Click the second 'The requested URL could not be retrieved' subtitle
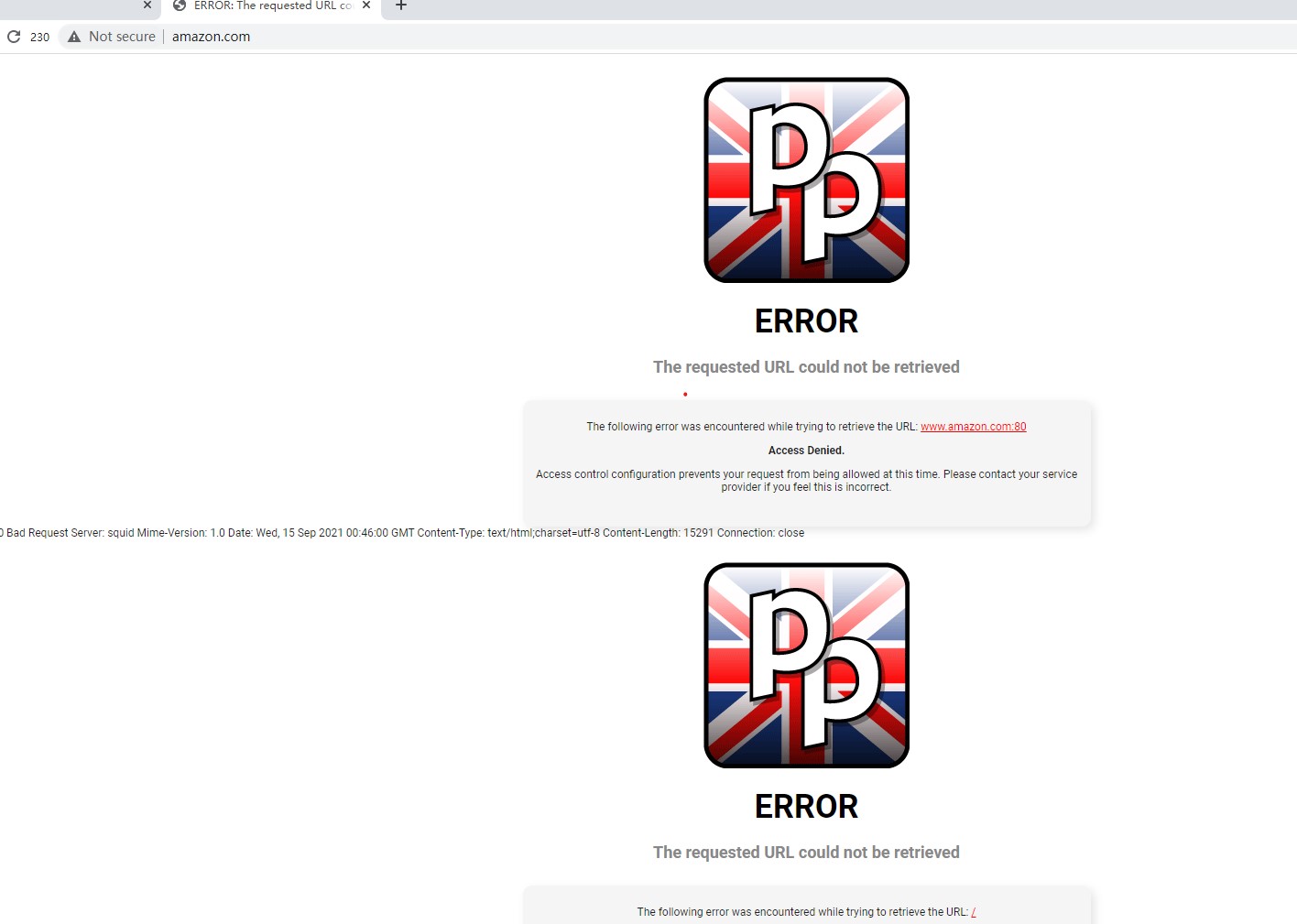1297x924 pixels. coord(806,853)
